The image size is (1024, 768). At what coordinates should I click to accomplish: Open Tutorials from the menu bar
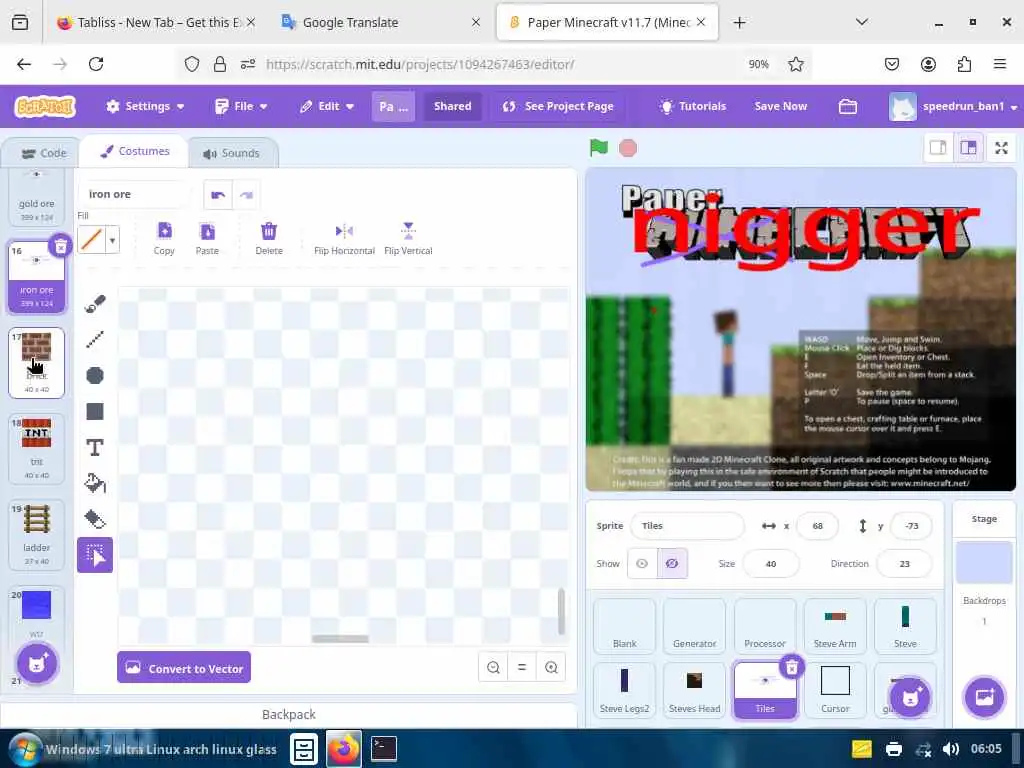click(x=694, y=106)
